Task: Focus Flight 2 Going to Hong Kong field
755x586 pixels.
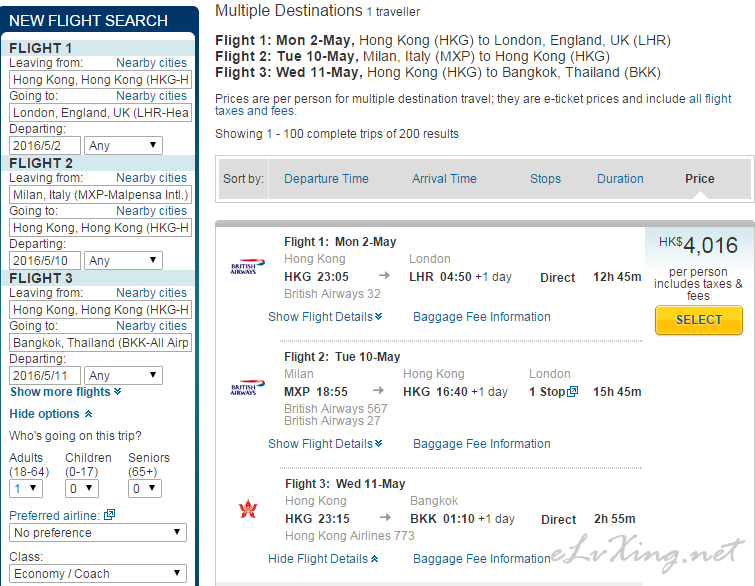Action: (100, 228)
